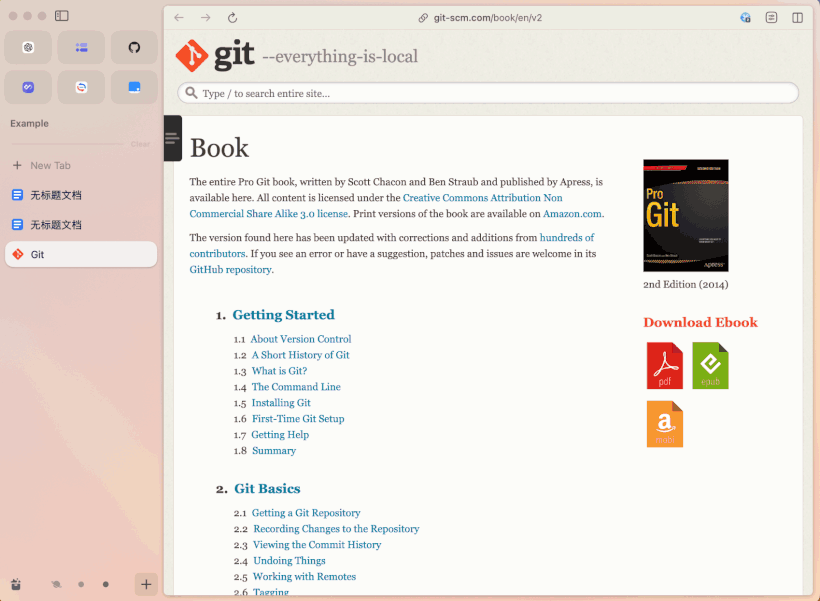The height and width of the screenshot is (601, 820).
Task: Open a New Tab in sidebar
Action: point(81,165)
